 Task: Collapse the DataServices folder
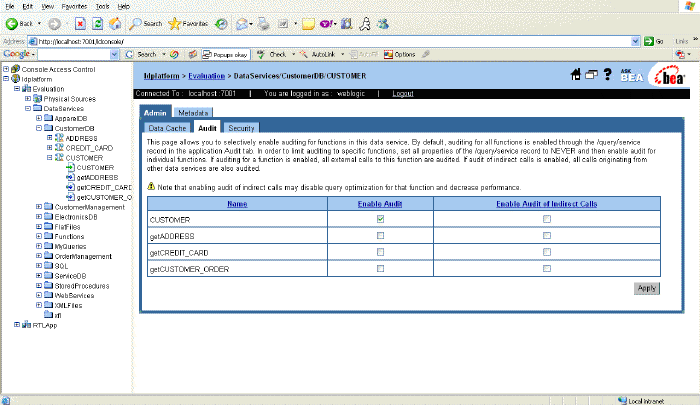point(28,108)
